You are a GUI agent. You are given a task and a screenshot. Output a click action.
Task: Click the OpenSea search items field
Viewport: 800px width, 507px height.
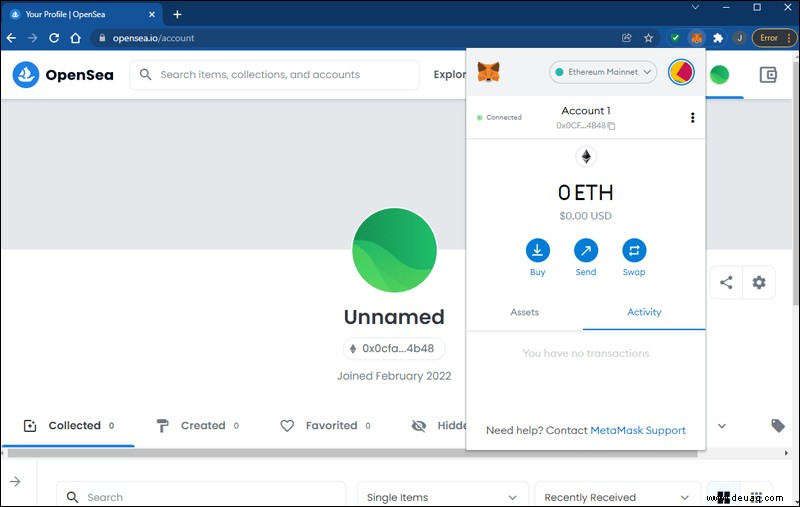(x=274, y=74)
